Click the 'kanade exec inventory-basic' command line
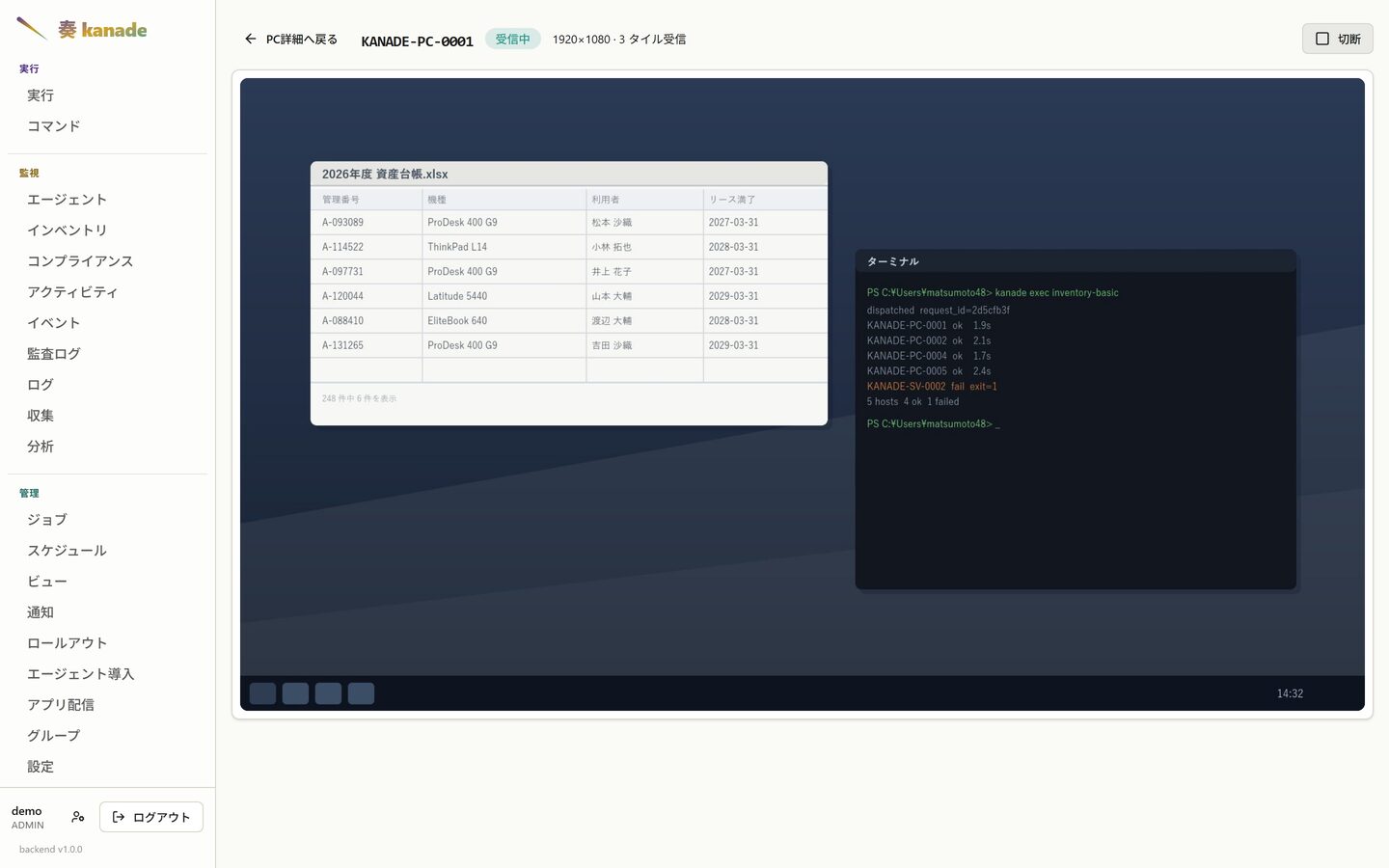Image resolution: width=1389 pixels, height=868 pixels. (x=993, y=292)
